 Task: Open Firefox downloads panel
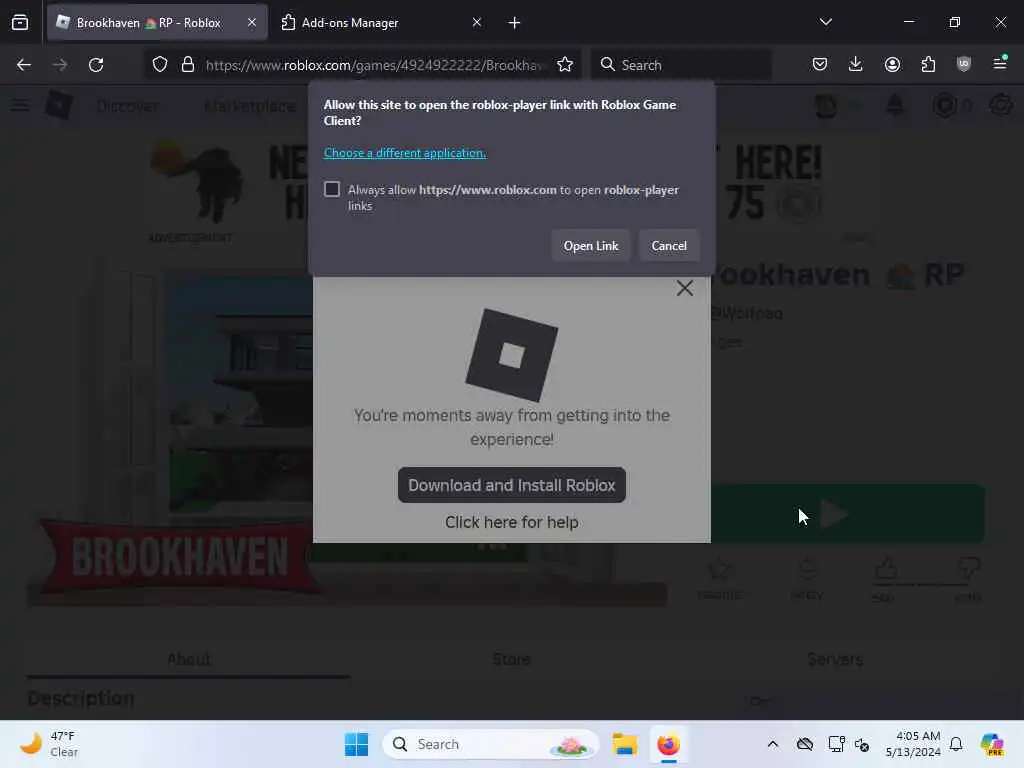tap(856, 64)
